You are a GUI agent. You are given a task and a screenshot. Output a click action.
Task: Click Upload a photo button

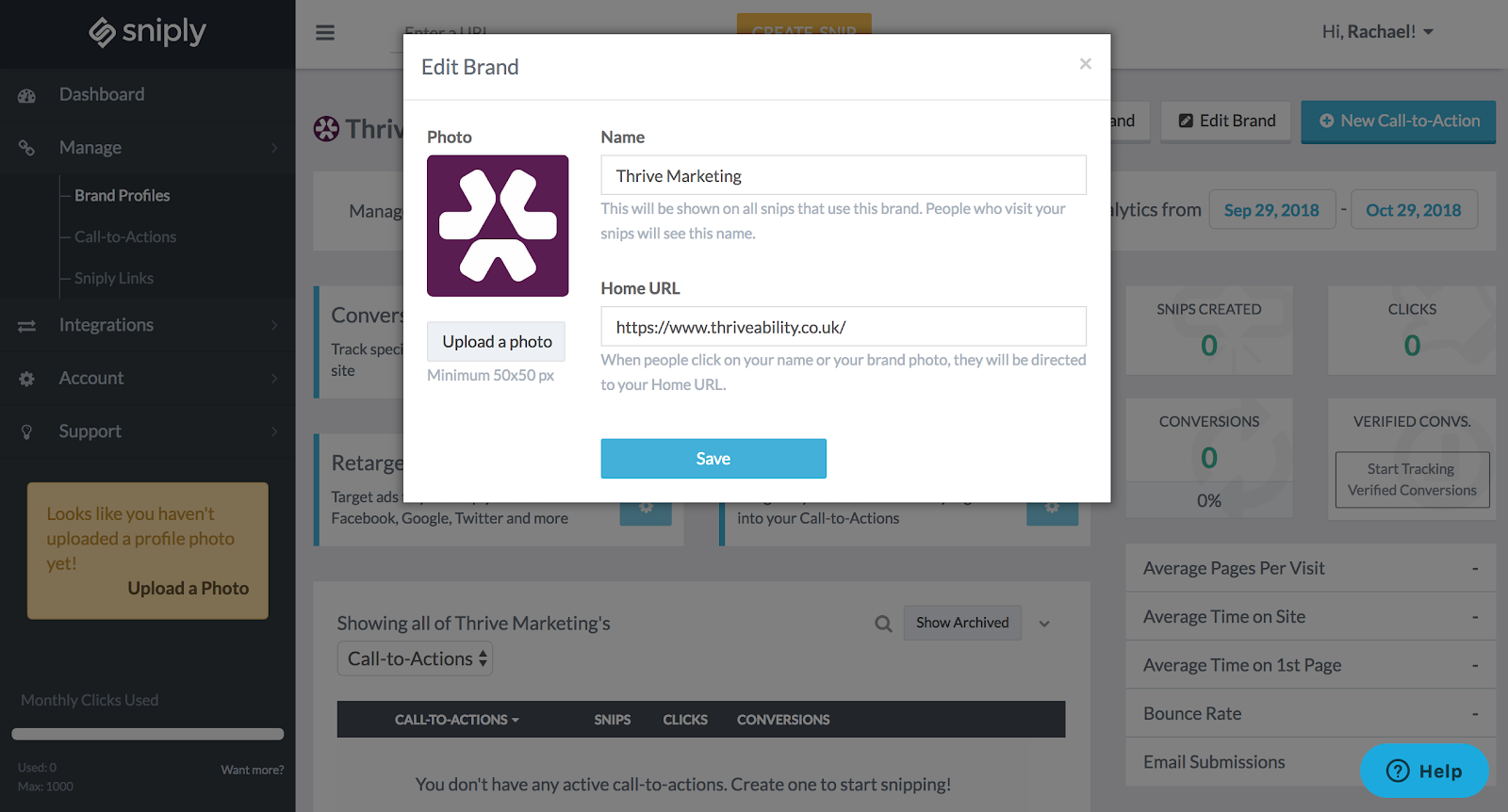click(x=497, y=342)
